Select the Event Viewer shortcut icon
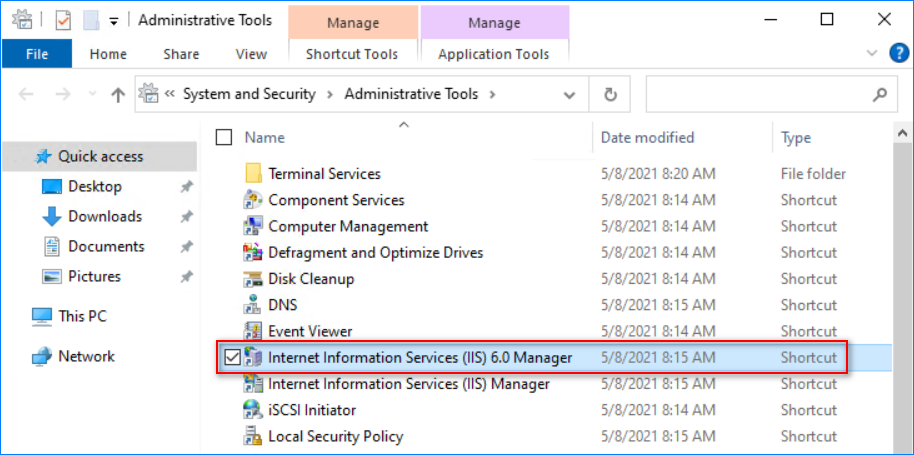This screenshot has height=455, width=914. click(x=252, y=331)
